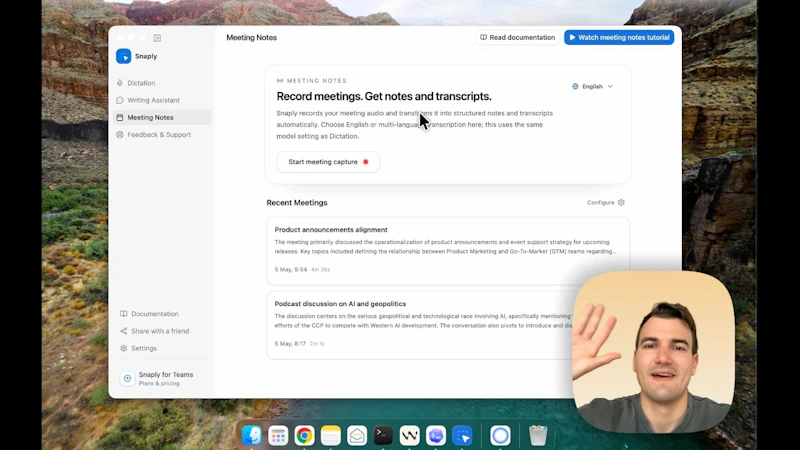This screenshot has width=800, height=450.
Task: Click the globe icon beside English
Action: point(575,86)
